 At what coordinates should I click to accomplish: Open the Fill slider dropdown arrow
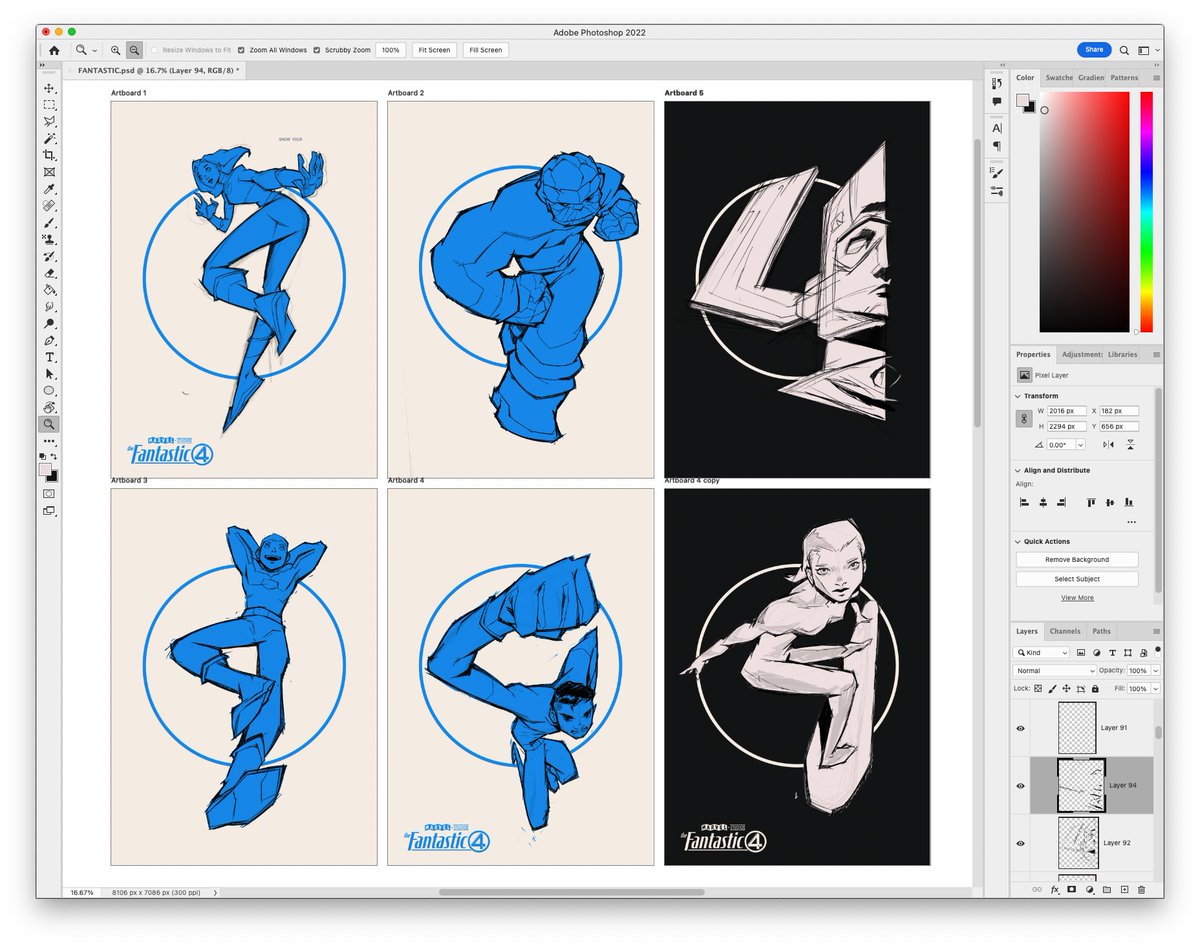point(1156,689)
